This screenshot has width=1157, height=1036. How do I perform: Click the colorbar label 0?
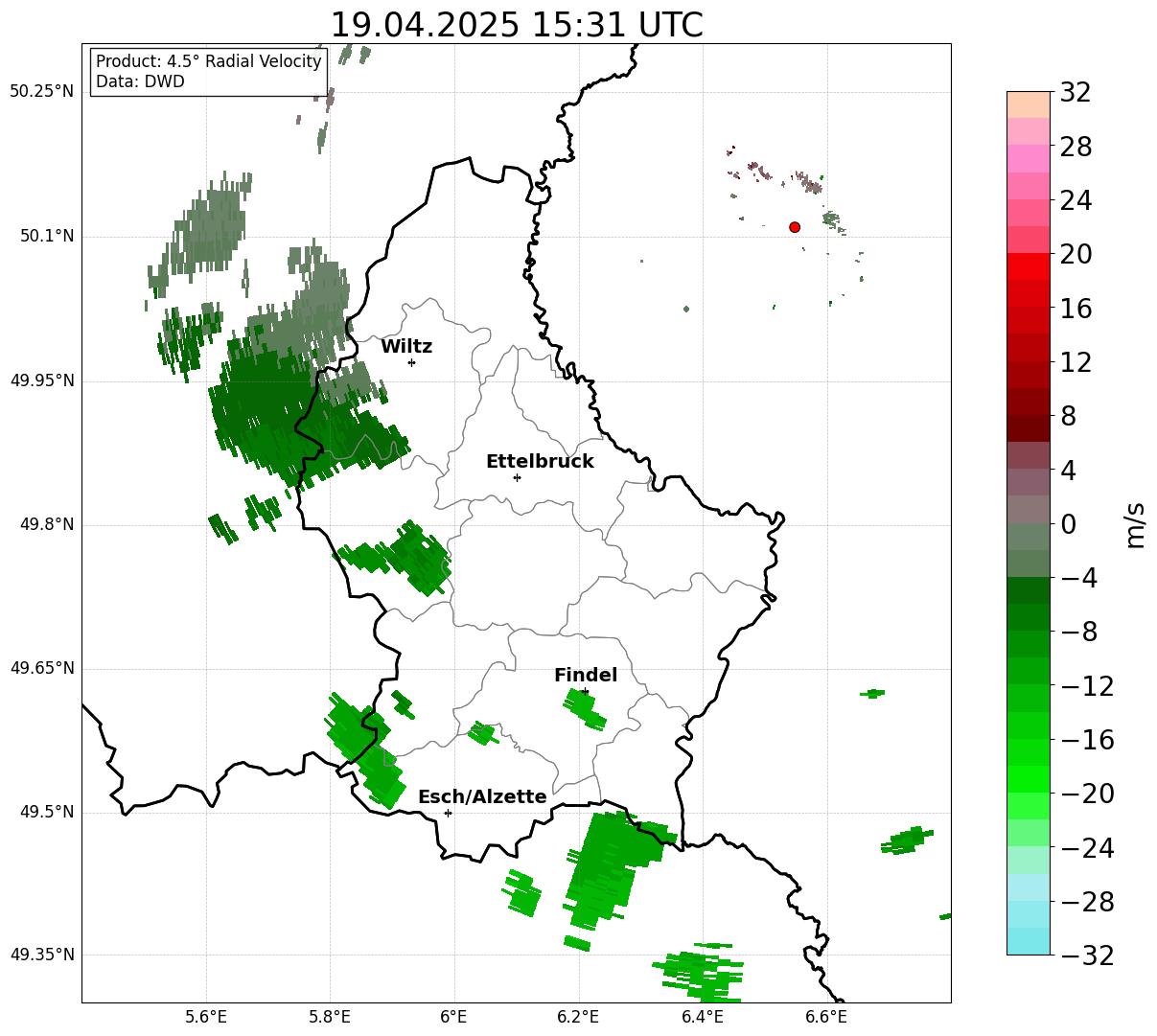1068,524
